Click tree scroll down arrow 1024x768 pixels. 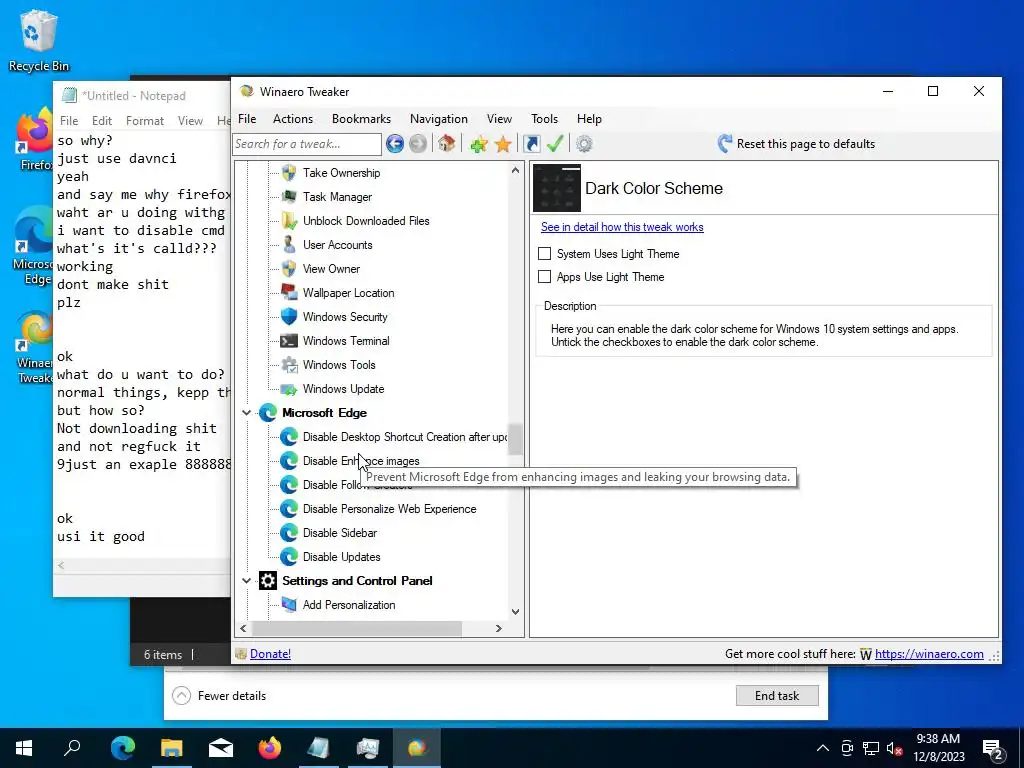click(x=515, y=612)
